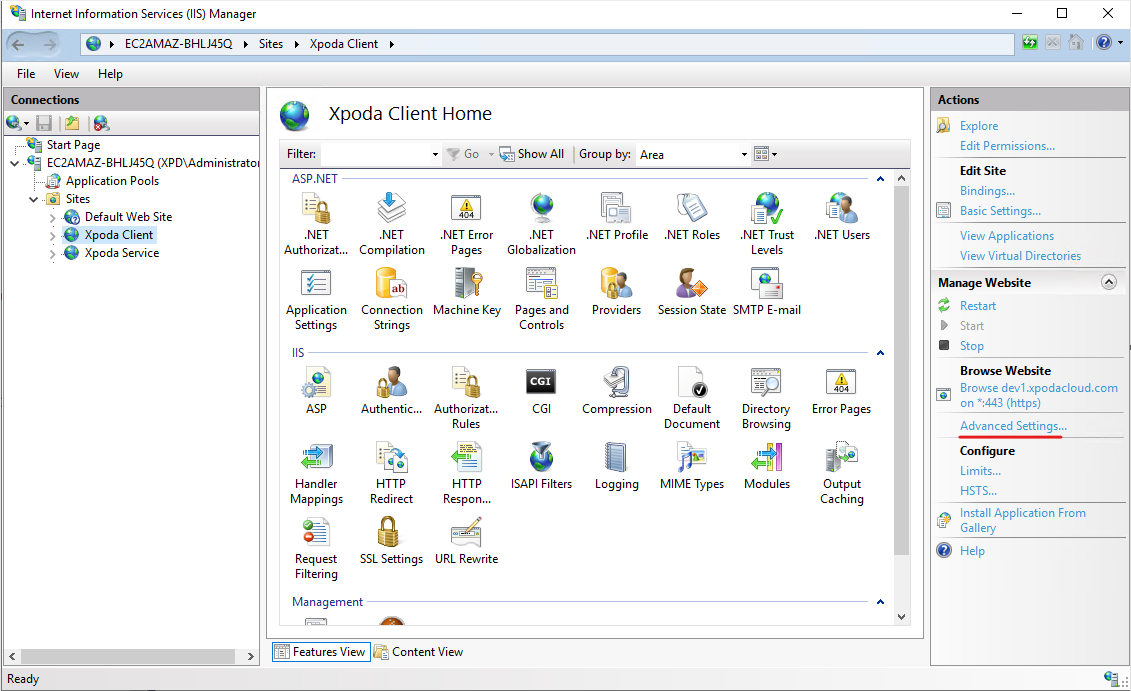Collapse the Sites tree node
This screenshot has width=1131, height=691.
click(33, 199)
